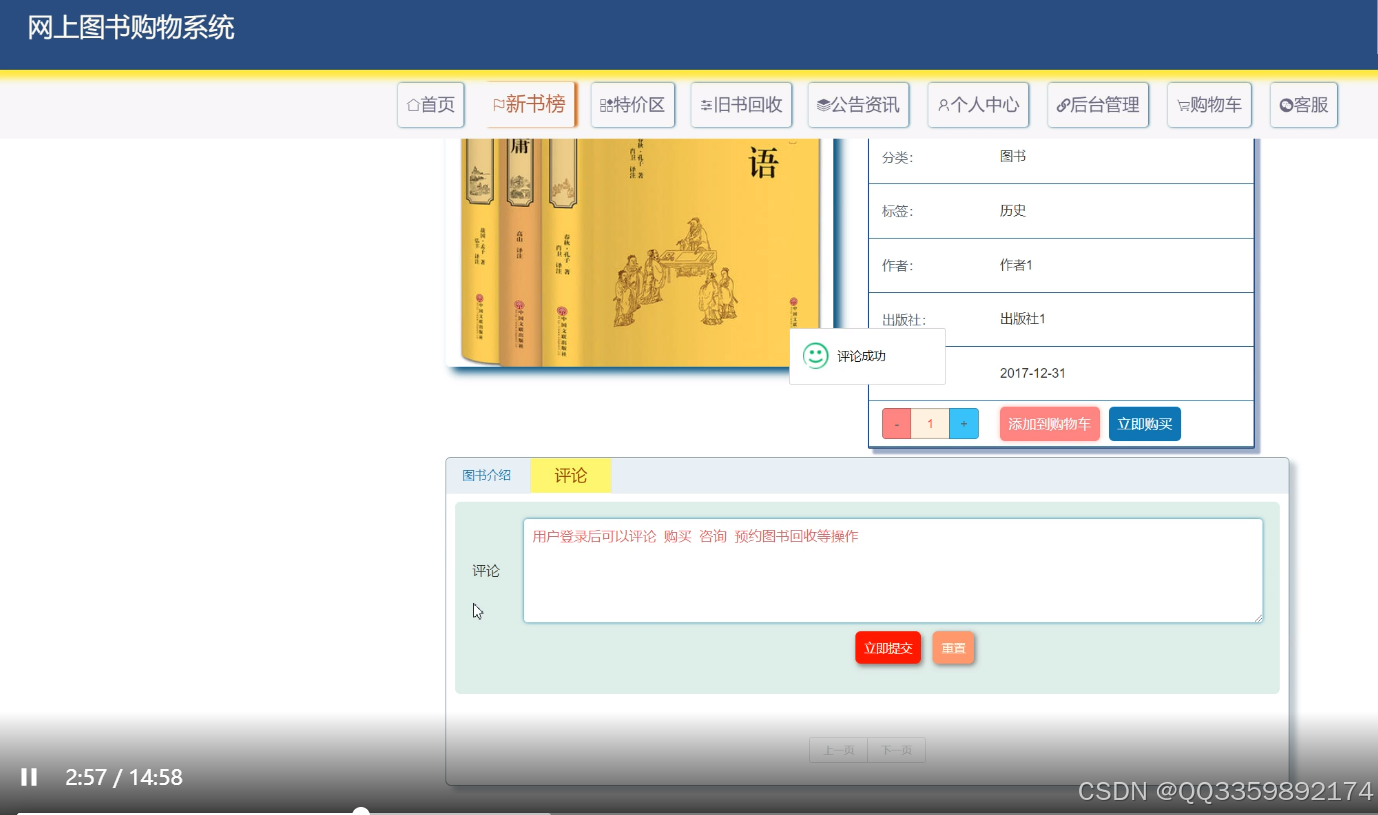Click the 2:57 / 14:58 time display

(124, 777)
